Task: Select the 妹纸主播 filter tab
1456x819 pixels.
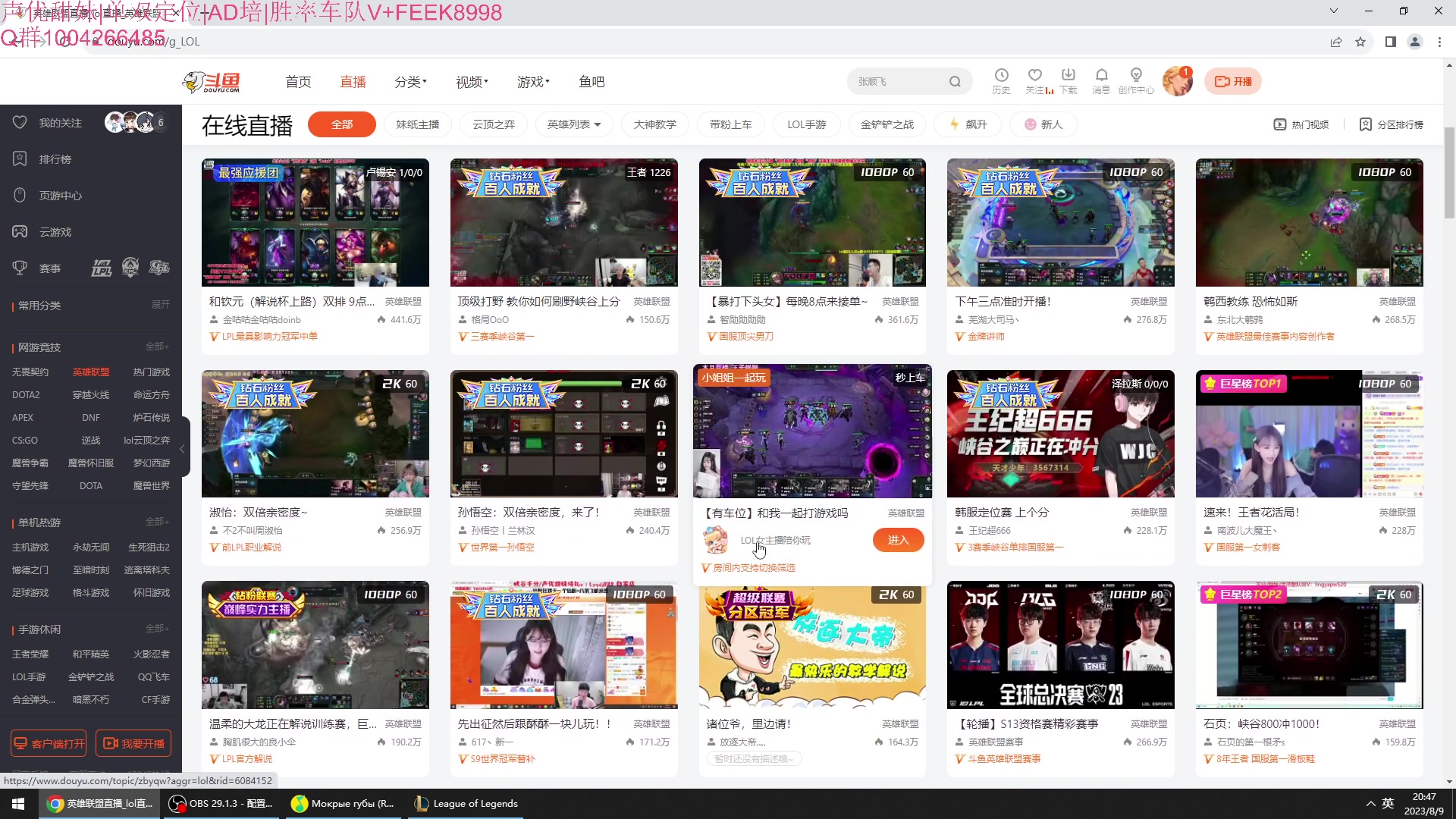Action: pyautogui.click(x=418, y=124)
